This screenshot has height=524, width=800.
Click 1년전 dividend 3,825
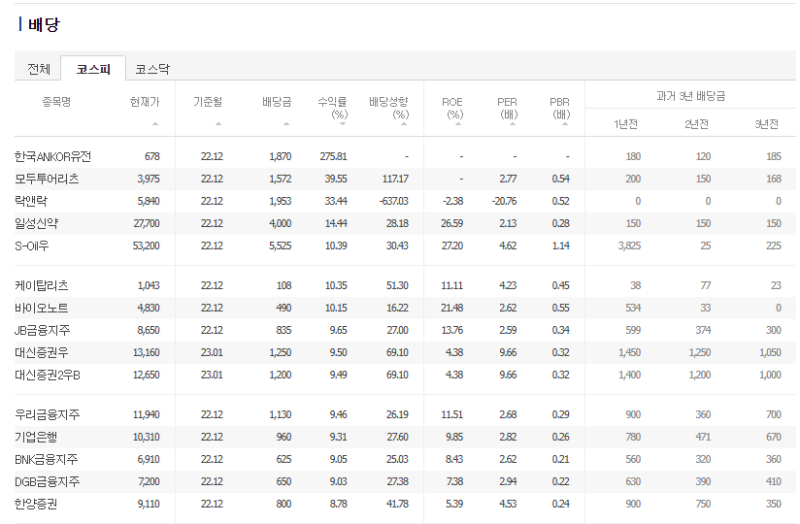630,246
